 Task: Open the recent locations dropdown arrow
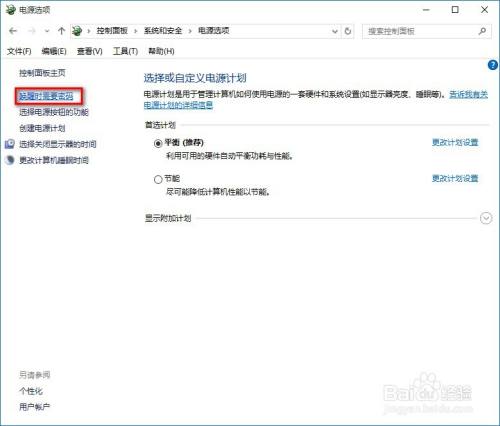click(47, 31)
